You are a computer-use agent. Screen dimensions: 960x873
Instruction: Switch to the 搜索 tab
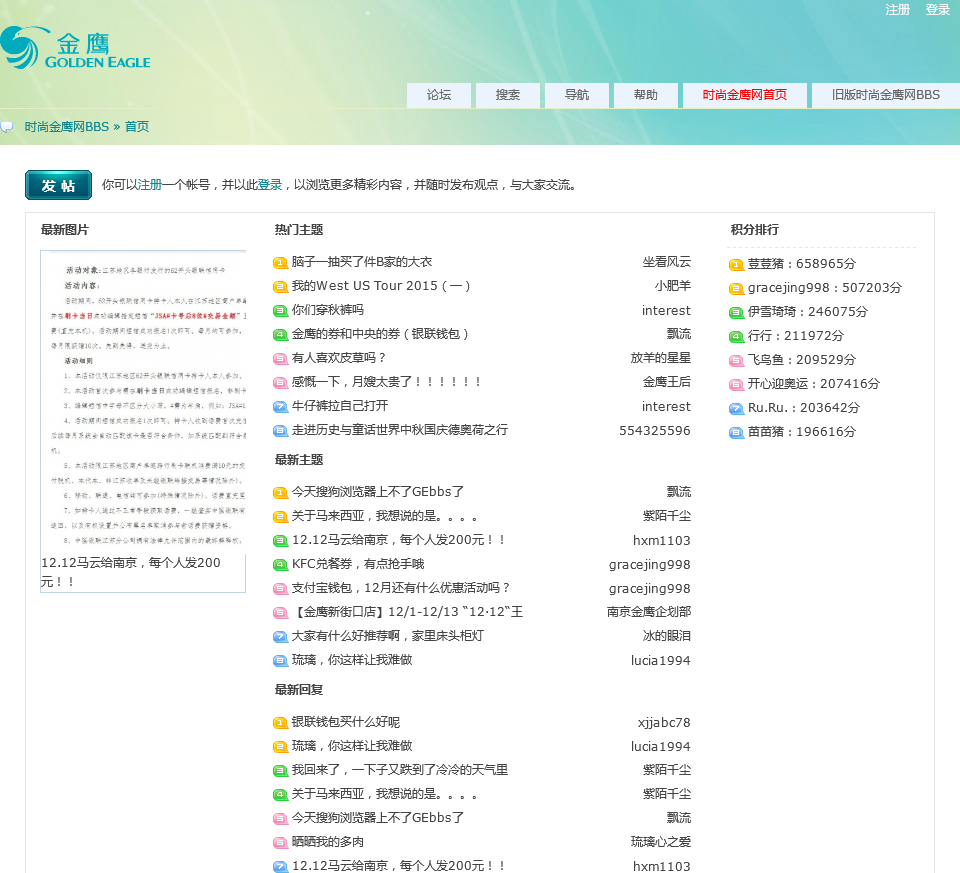coord(508,95)
